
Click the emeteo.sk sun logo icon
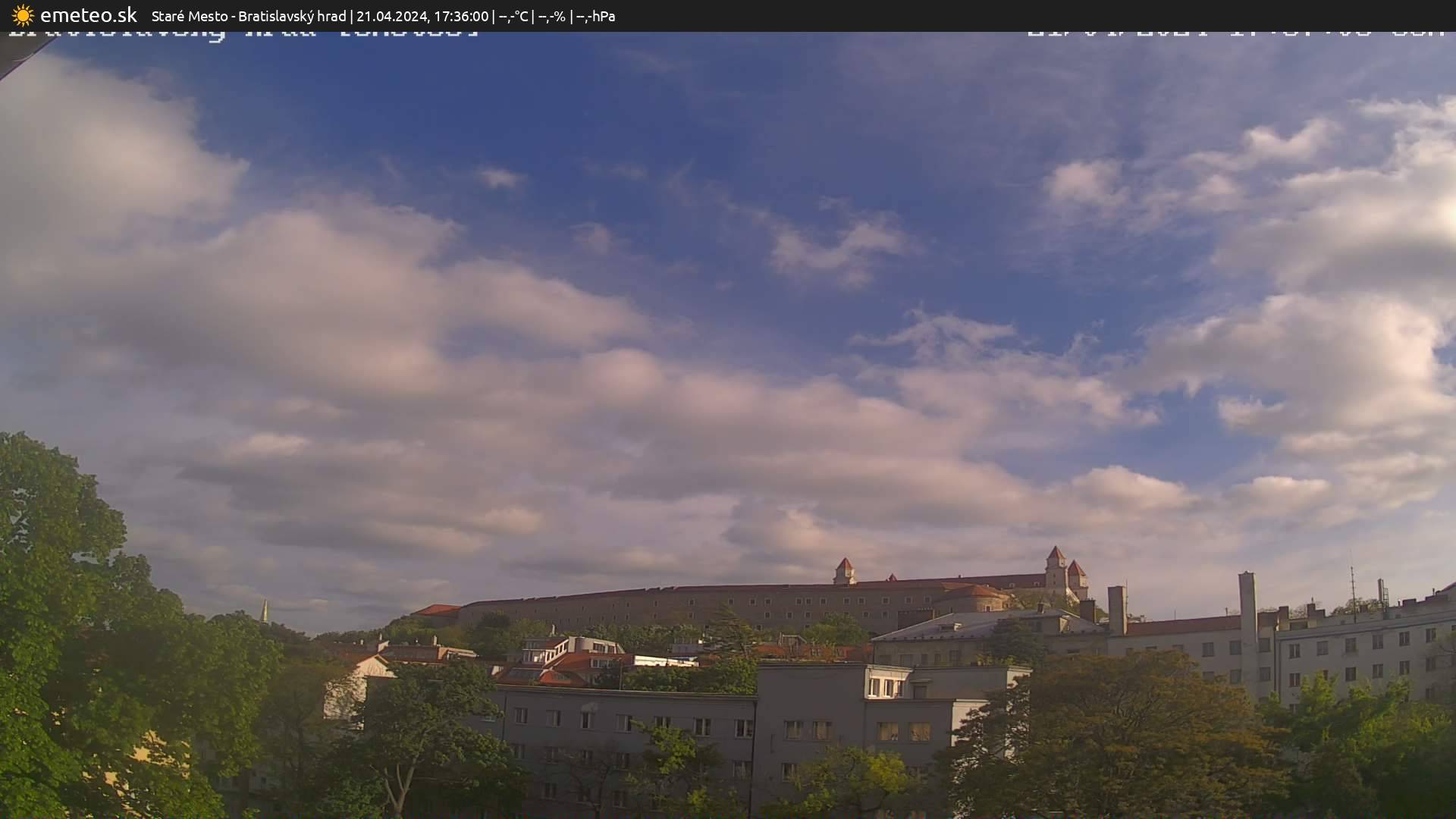click(21, 15)
